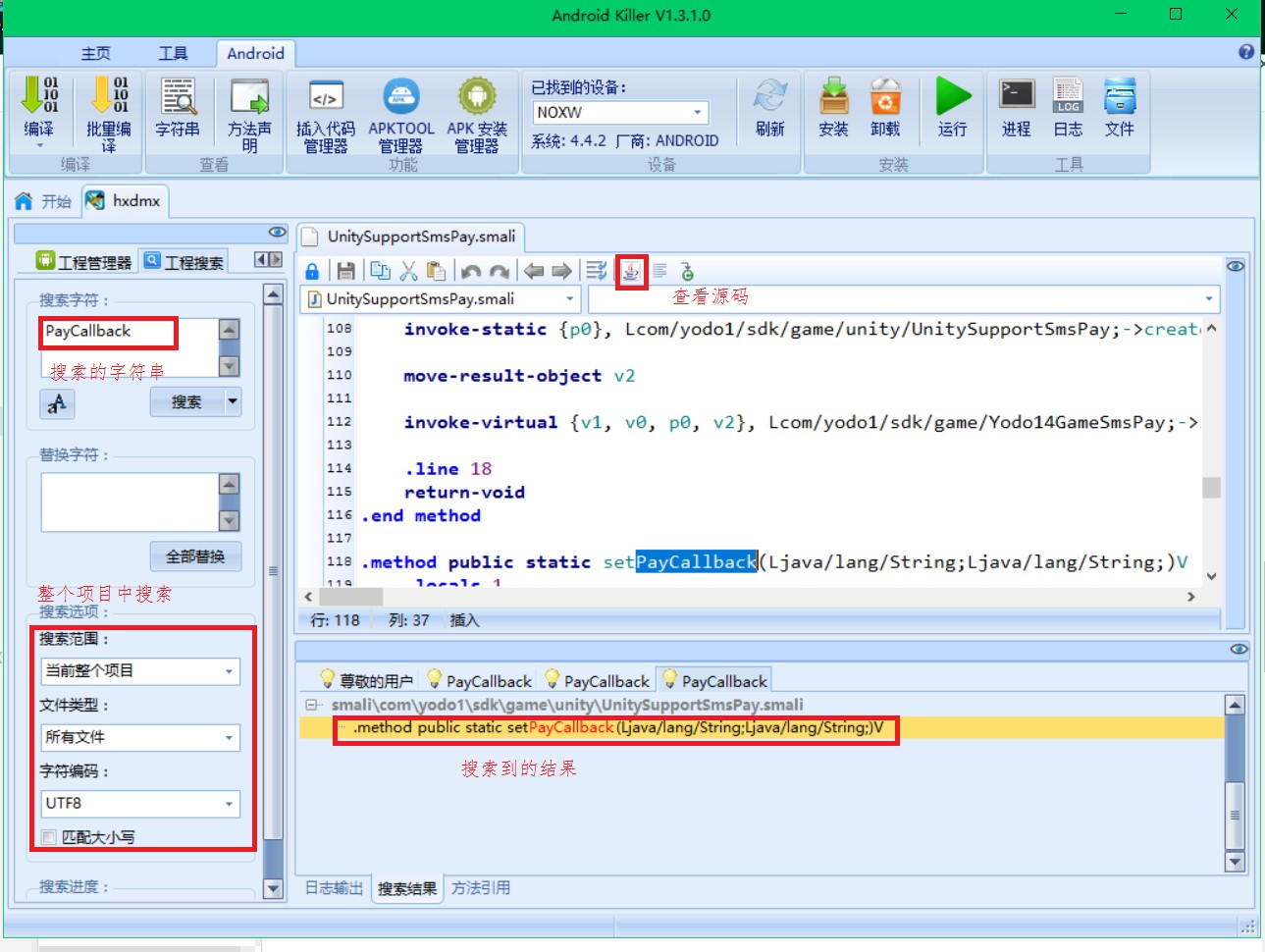Screen dimensions: 1265x952
Task: Redo with the editor toolbar redo arrow
Action: point(500,272)
